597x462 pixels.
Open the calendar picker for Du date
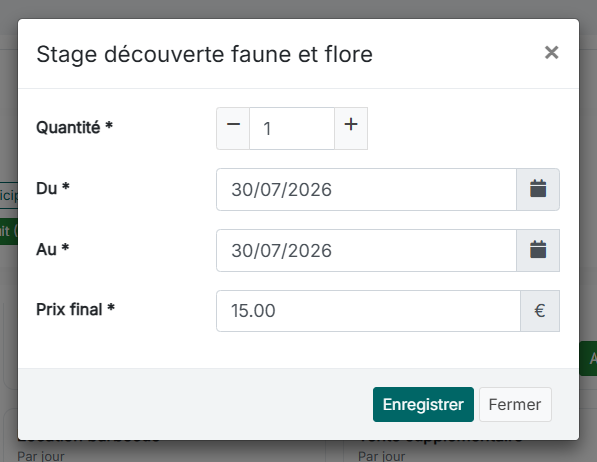(x=538, y=189)
